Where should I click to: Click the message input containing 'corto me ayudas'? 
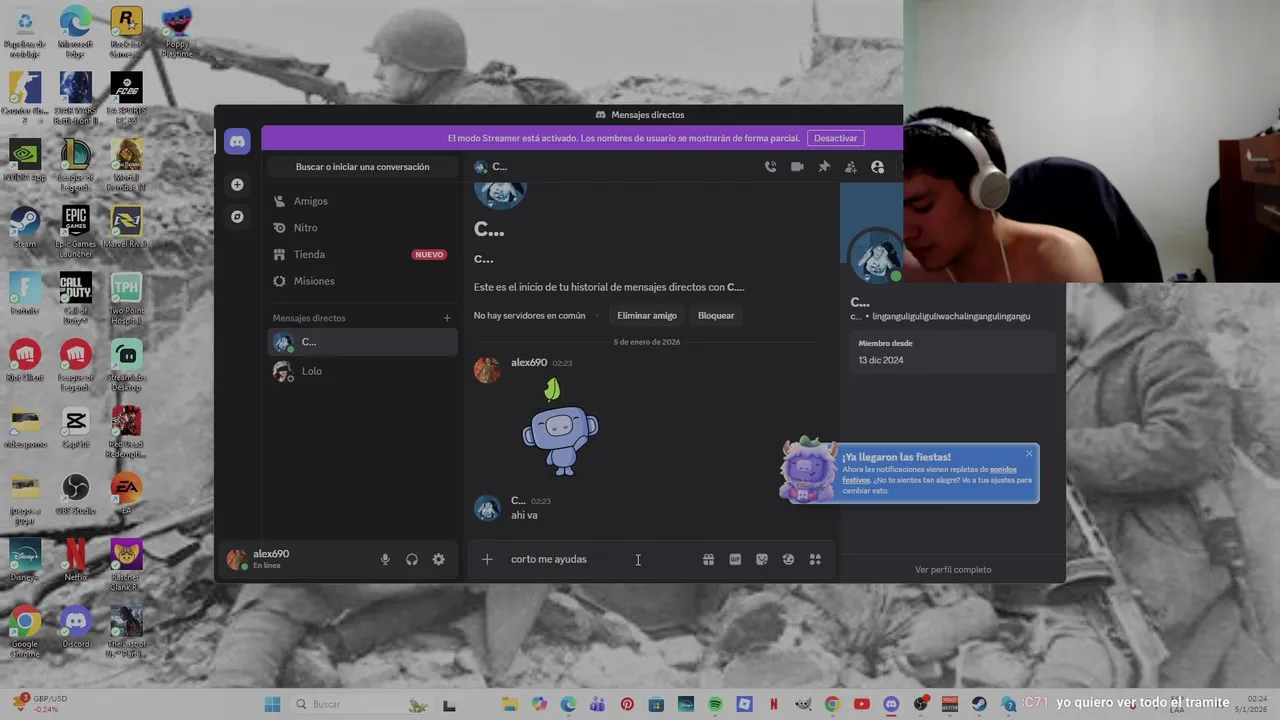(x=600, y=560)
